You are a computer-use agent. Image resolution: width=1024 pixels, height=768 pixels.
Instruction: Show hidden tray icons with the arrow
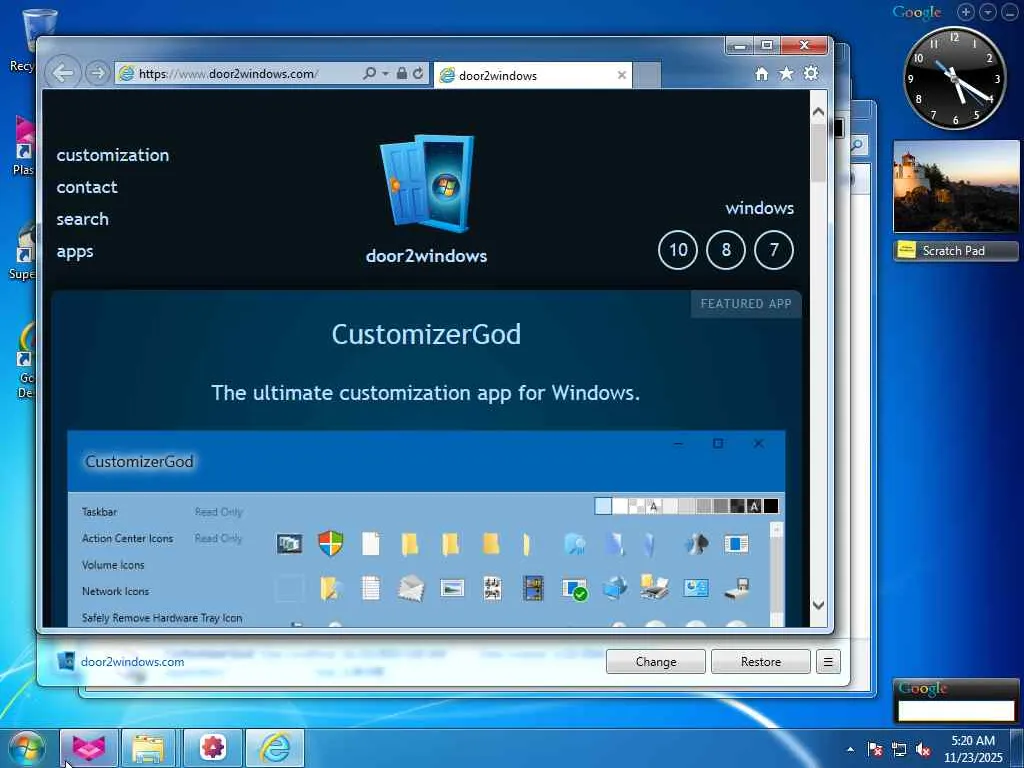850,749
